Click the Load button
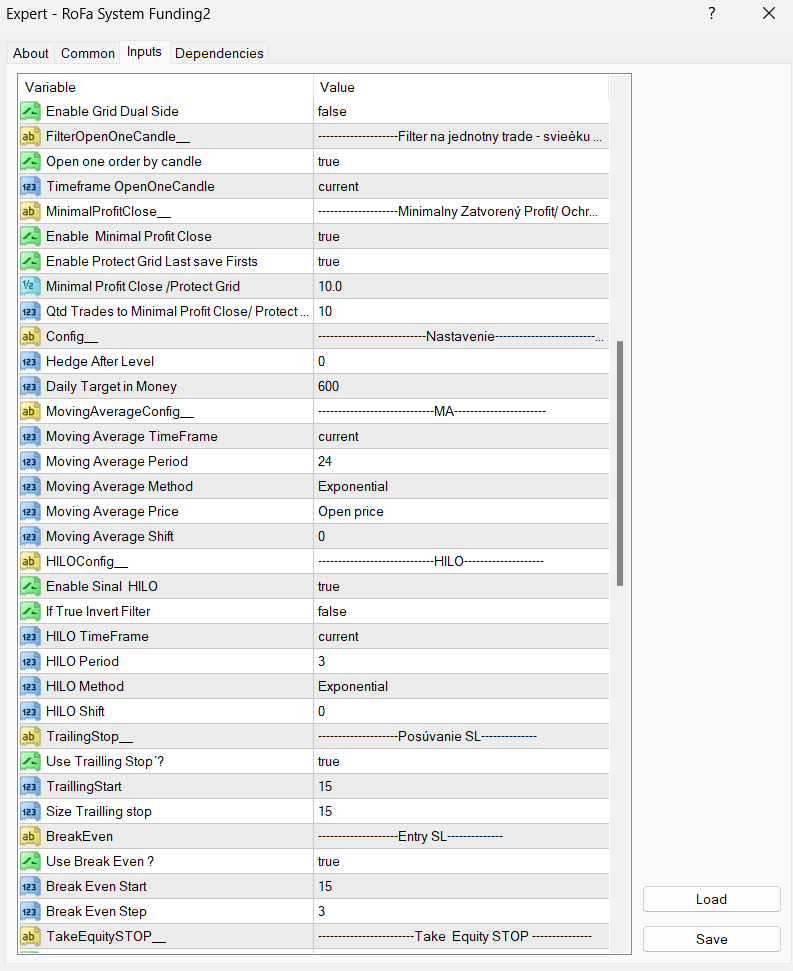793x971 pixels. coord(711,899)
